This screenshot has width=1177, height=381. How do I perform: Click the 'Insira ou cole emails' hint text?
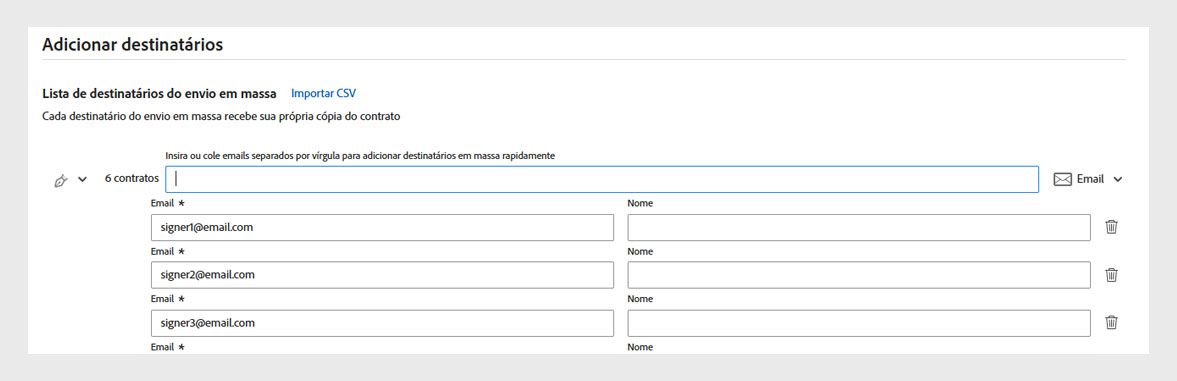pyautogui.click(x=360, y=155)
